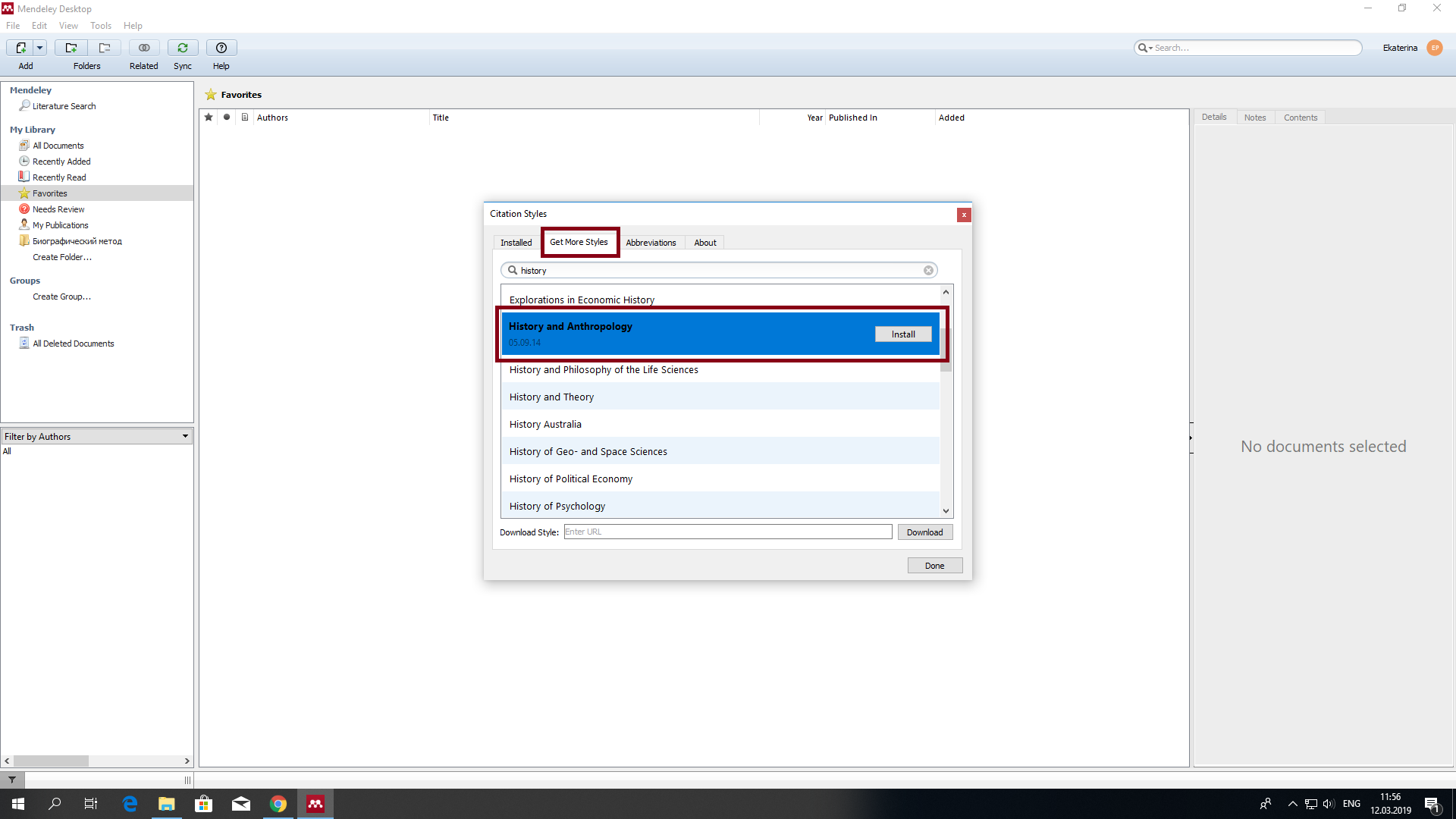Screen dimensions: 1456x819
Task: Switch to Abbreviations tab
Action: (x=651, y=243)
